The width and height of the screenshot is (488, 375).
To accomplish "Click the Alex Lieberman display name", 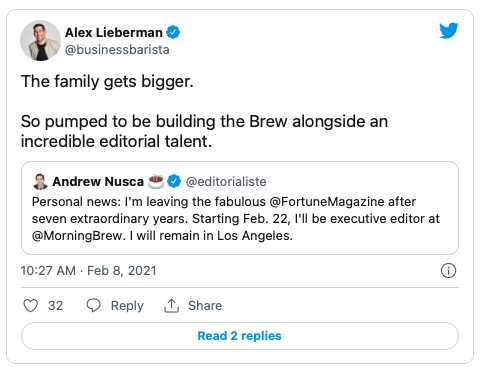I will pos(114,33).
